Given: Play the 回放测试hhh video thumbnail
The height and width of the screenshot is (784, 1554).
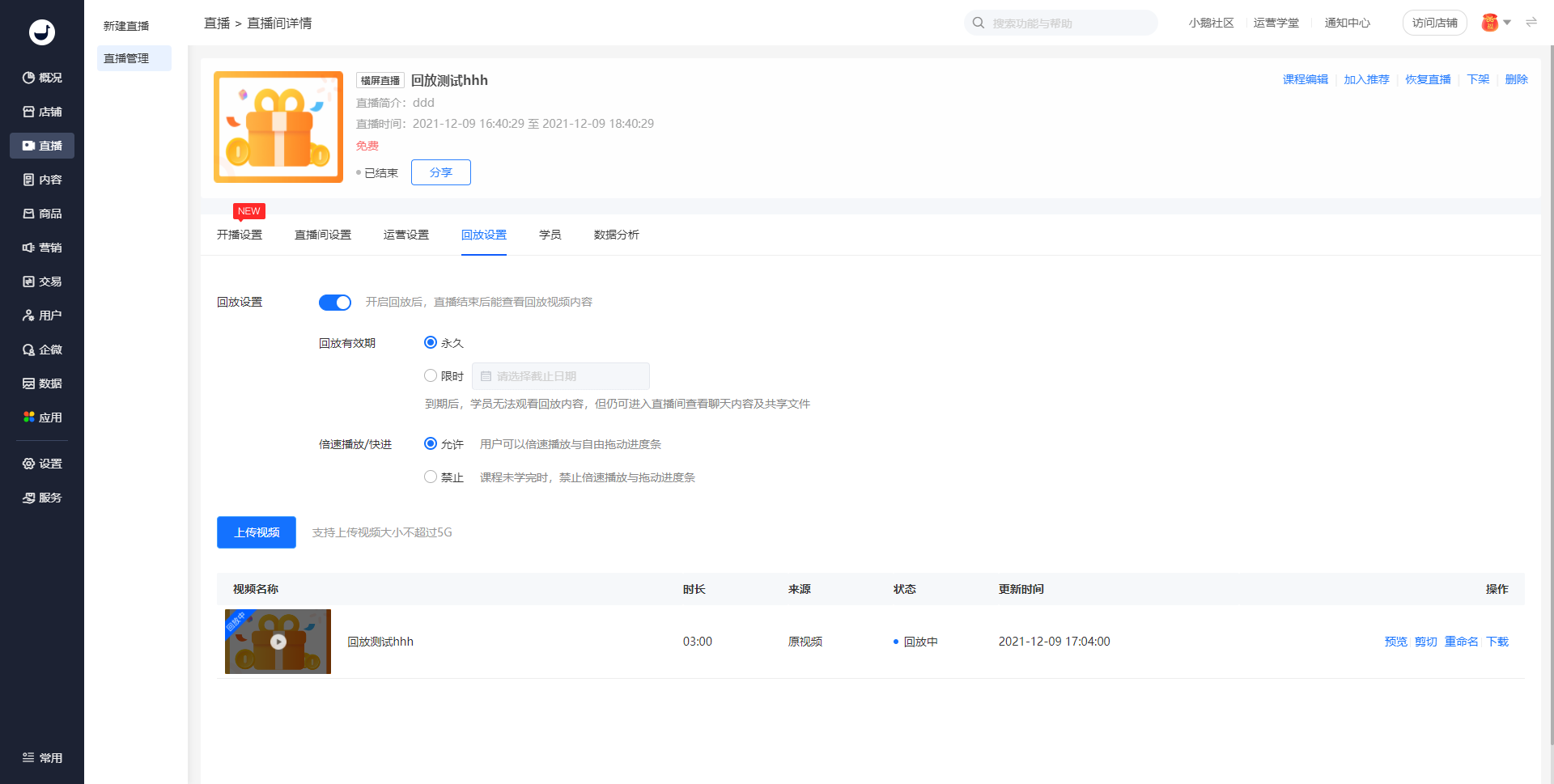Looking at the screenshot, I should point(278,641).
